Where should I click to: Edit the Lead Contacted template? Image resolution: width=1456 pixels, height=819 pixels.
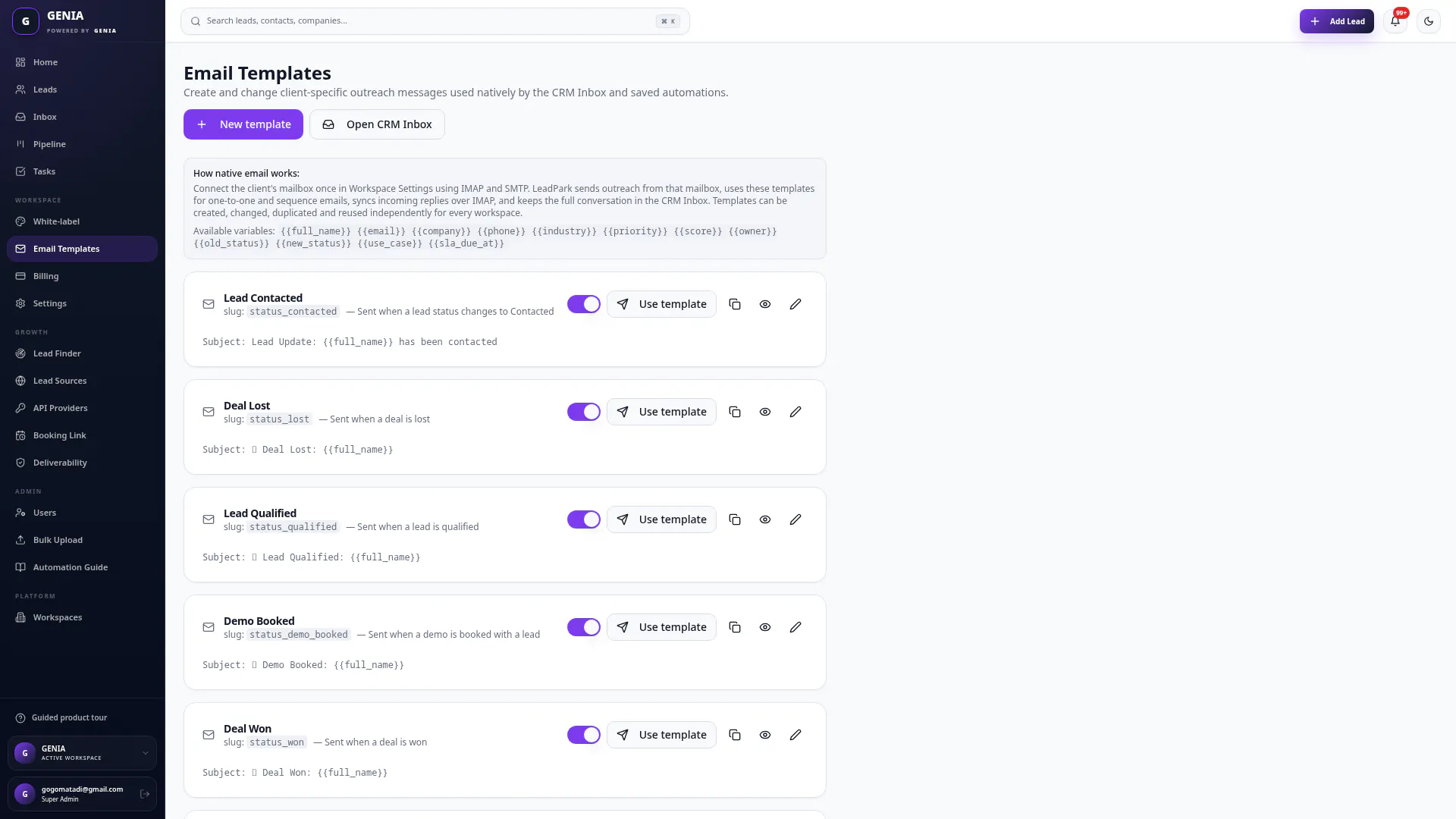pos(795,304)
